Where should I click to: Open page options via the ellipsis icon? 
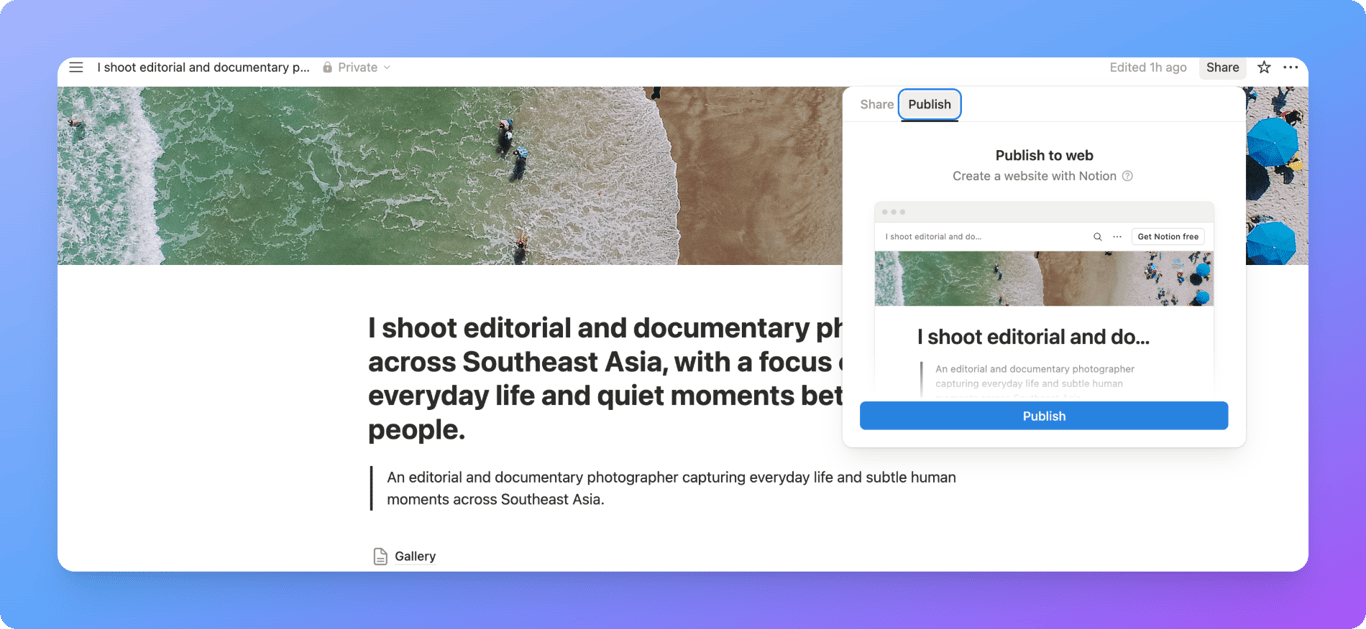tap(1290, 67)
